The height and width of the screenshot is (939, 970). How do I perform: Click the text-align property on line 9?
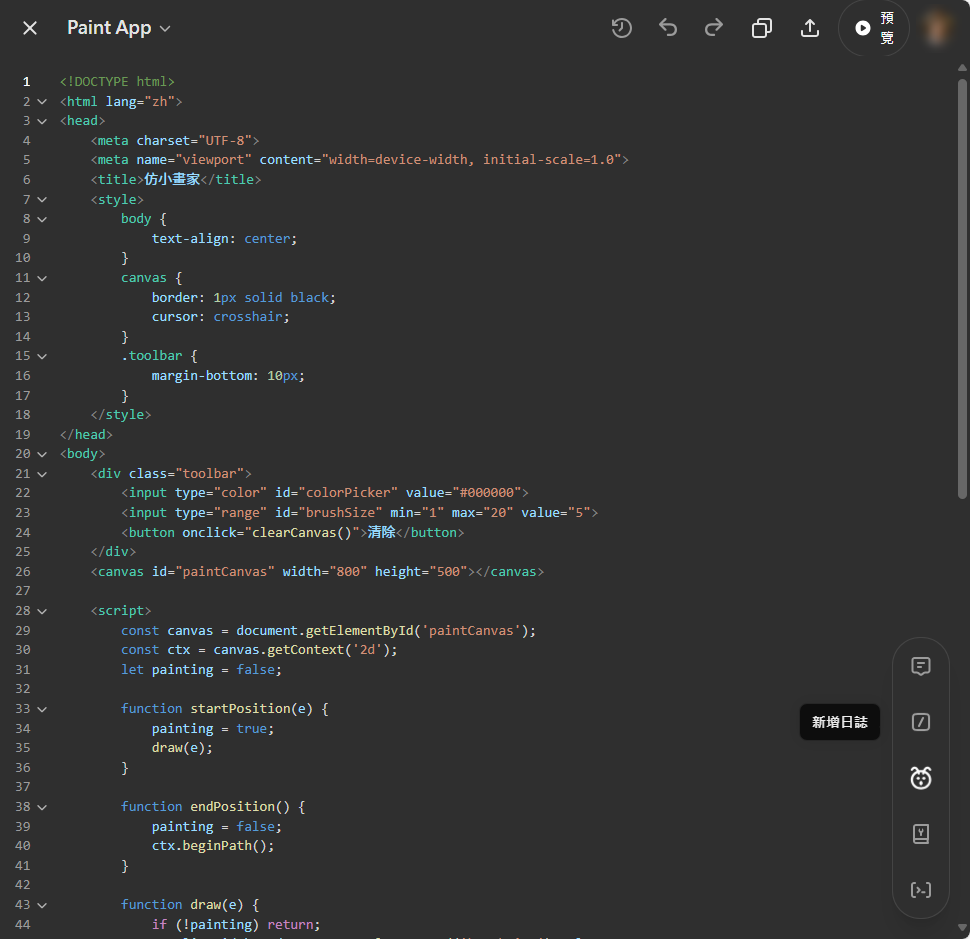point(191,238)
